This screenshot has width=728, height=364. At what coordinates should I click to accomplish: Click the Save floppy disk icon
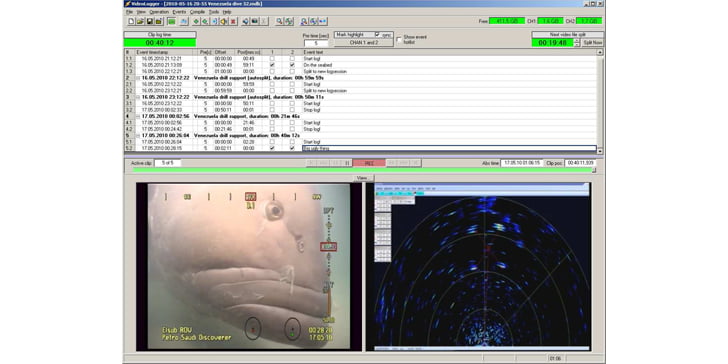[x=150, y=21]
